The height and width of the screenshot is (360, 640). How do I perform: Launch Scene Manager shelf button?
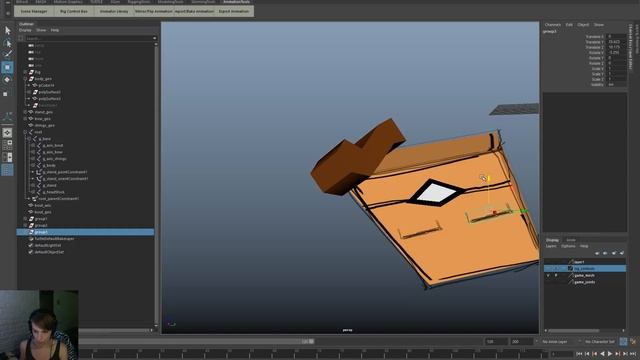(x=34, y=11)
